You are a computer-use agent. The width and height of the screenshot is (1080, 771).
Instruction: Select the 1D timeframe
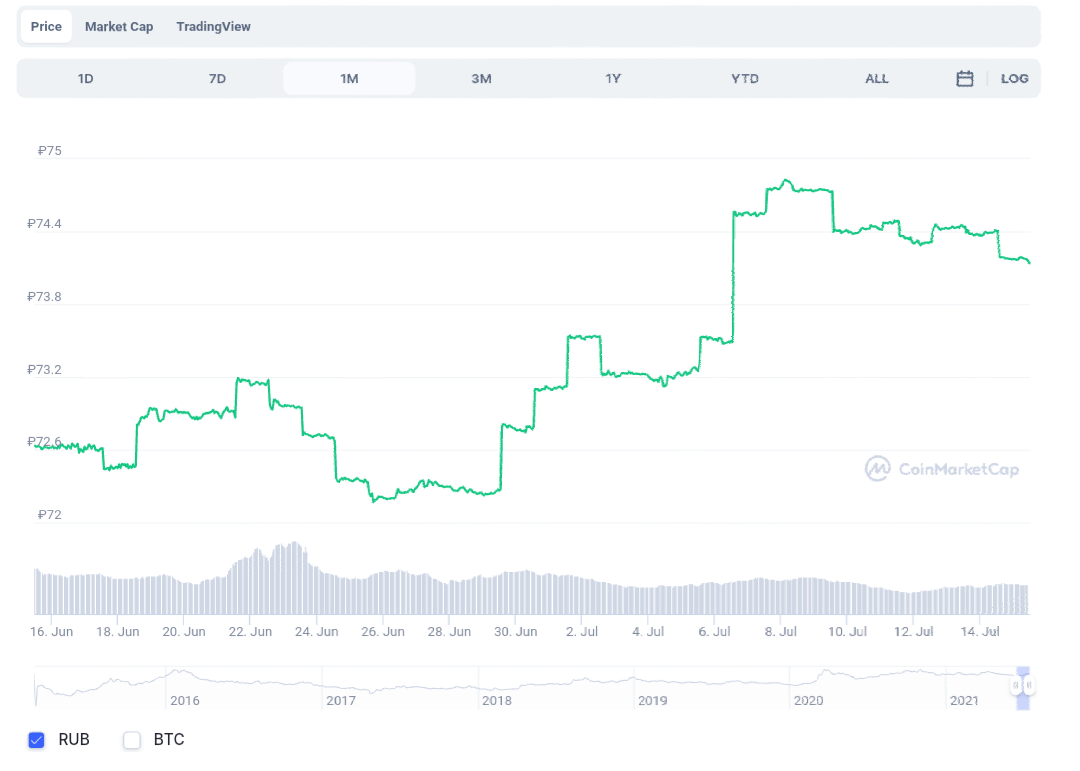[85, 78]
